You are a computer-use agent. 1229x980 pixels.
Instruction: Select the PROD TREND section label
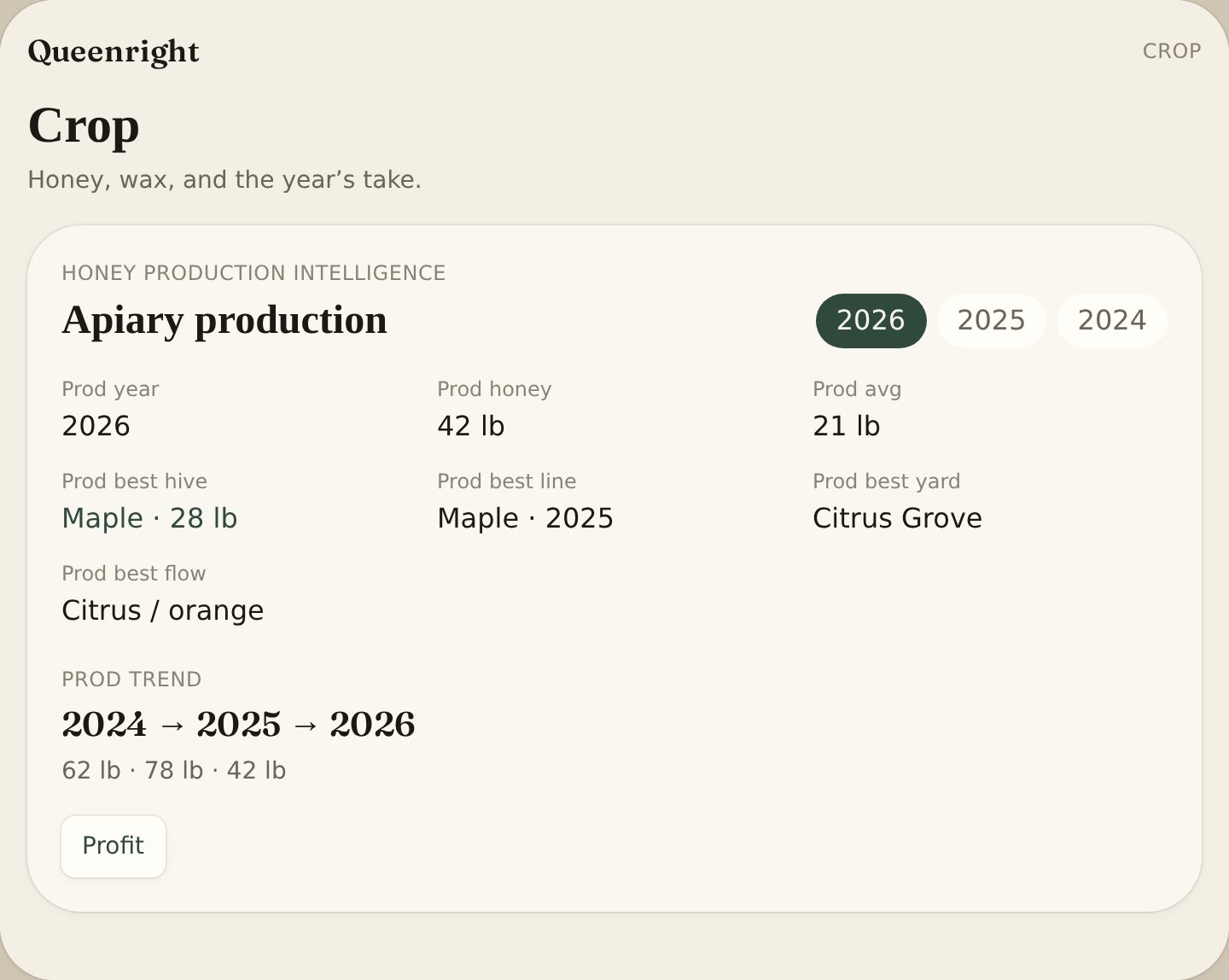pyautogui.click(x=131, y=680)
